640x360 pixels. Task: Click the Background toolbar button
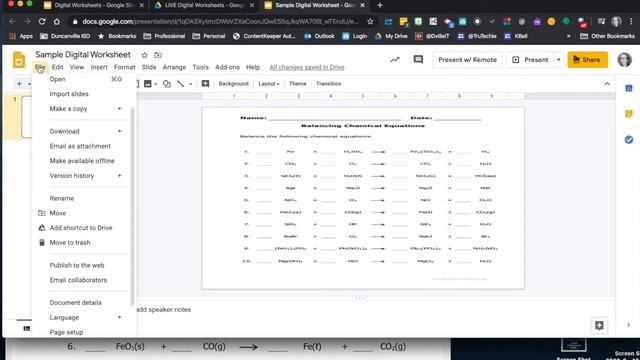(x=233, y=84)
